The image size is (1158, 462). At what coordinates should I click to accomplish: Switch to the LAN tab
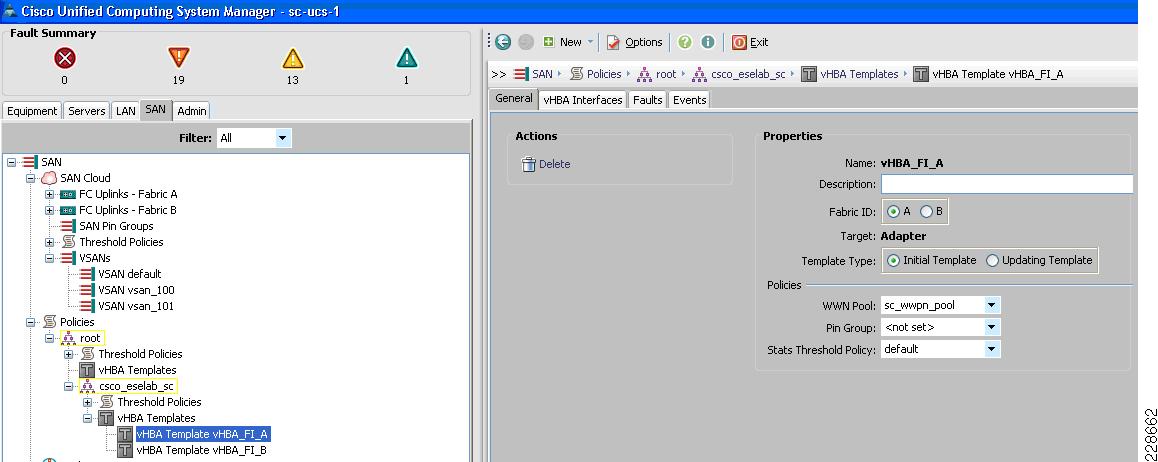tap(126, 111)
